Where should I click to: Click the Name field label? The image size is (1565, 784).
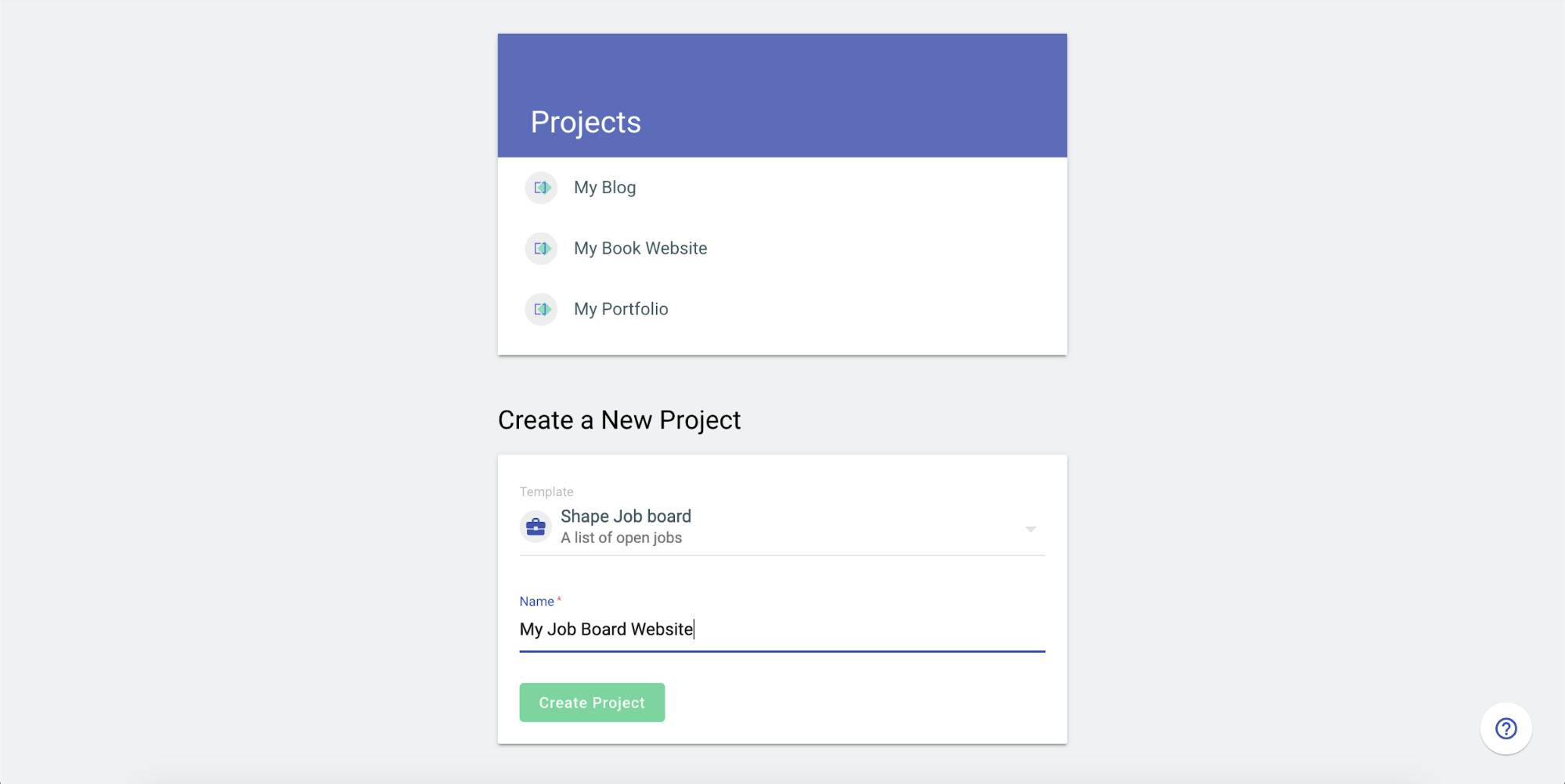click(537, 601)
